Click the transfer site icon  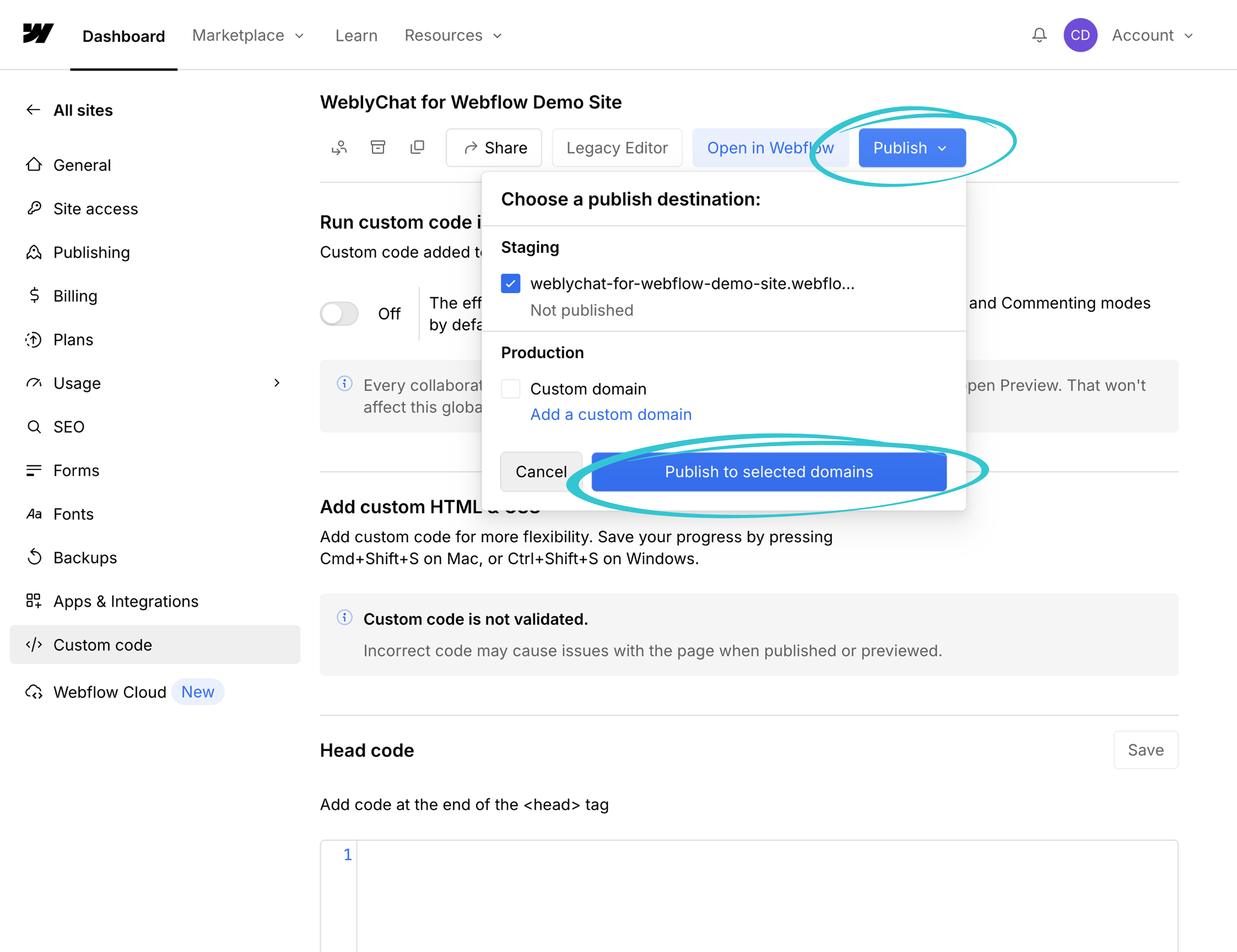pyautogui.click(x=339, y=148)
